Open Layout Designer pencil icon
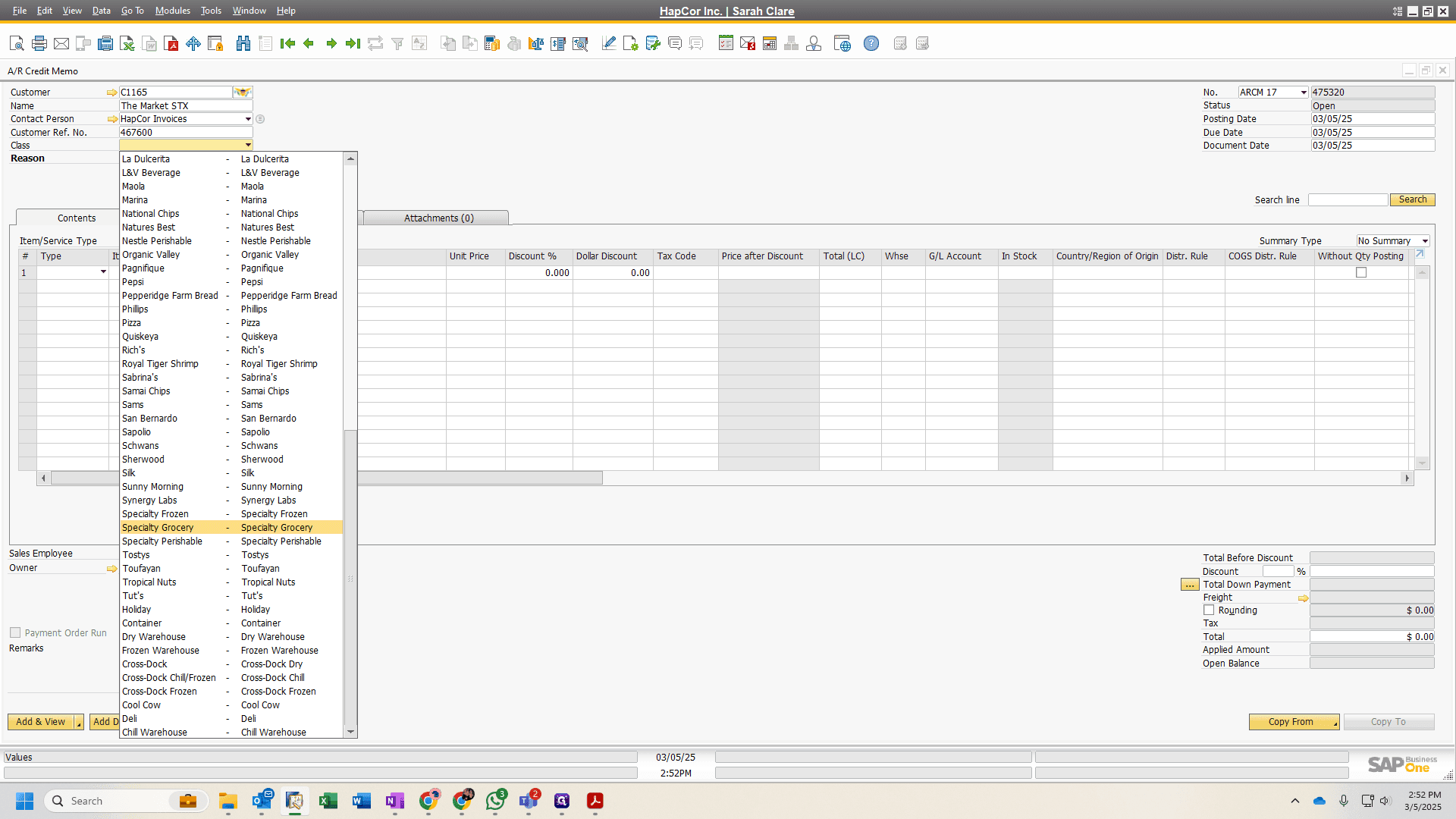Image resolution: width=1456 pixels, height=819 pixels. pos(608,44)
